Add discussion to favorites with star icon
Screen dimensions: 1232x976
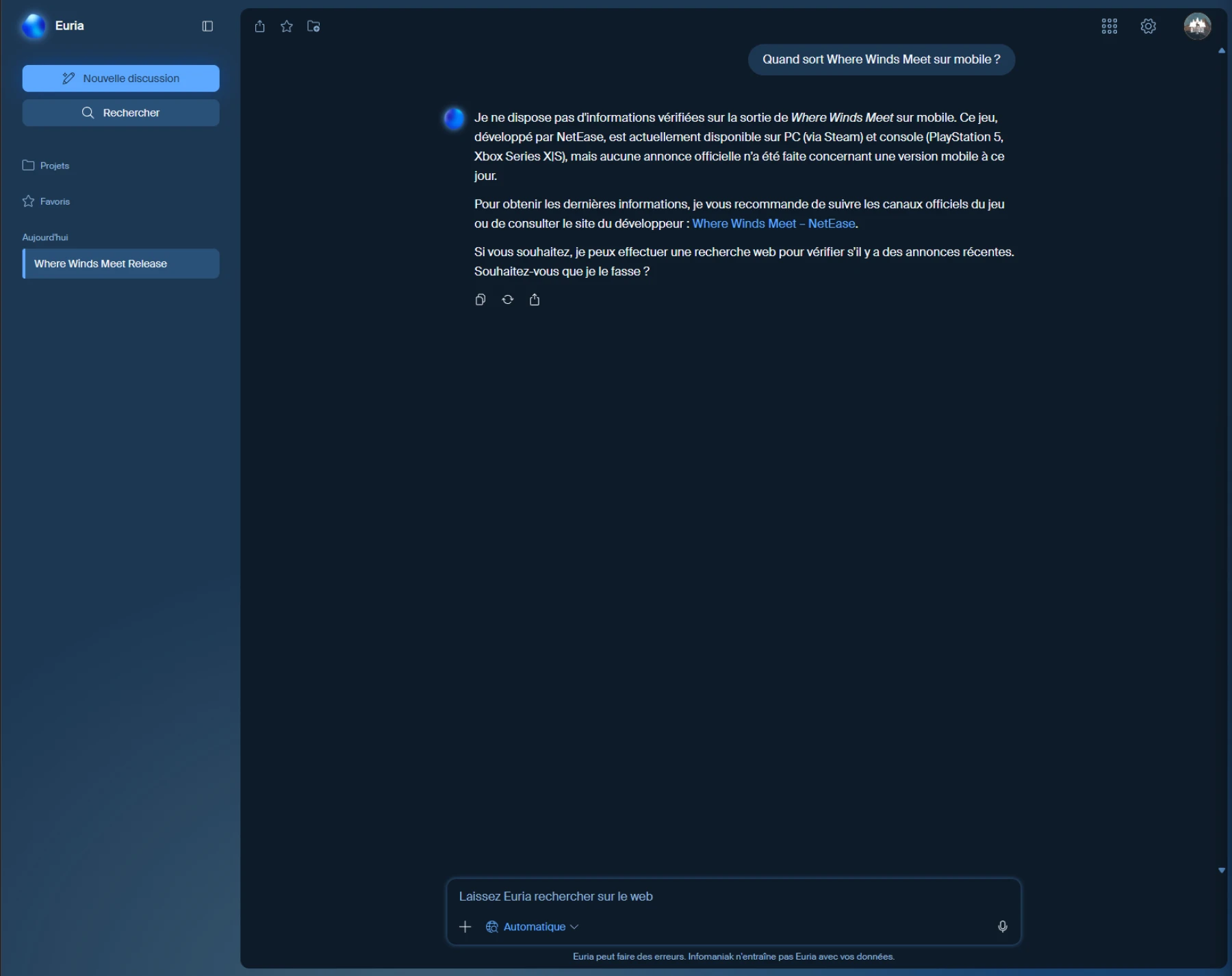(x=287, y=26)
